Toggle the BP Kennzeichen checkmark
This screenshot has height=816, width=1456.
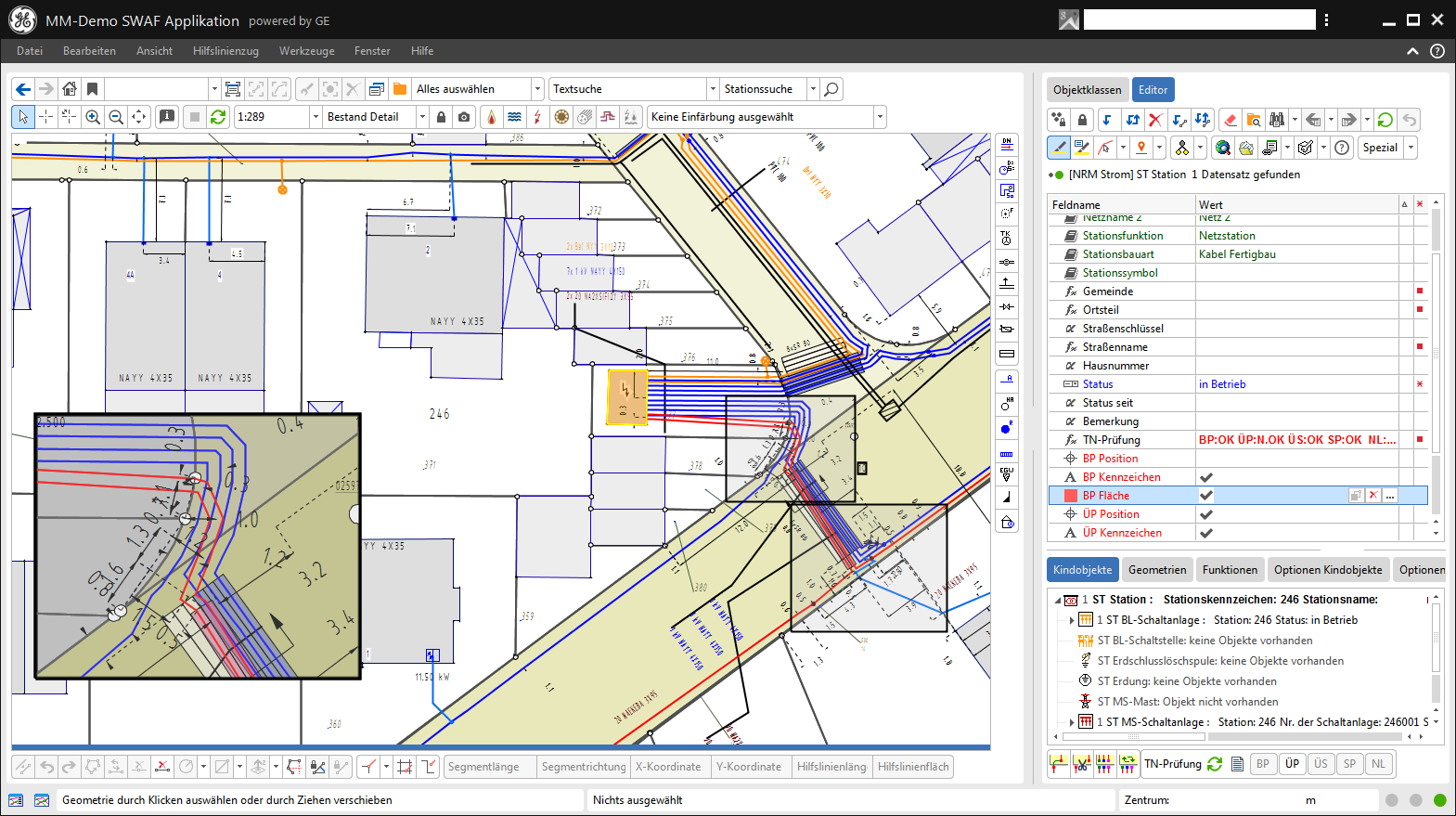click(x=1206, y=477)
